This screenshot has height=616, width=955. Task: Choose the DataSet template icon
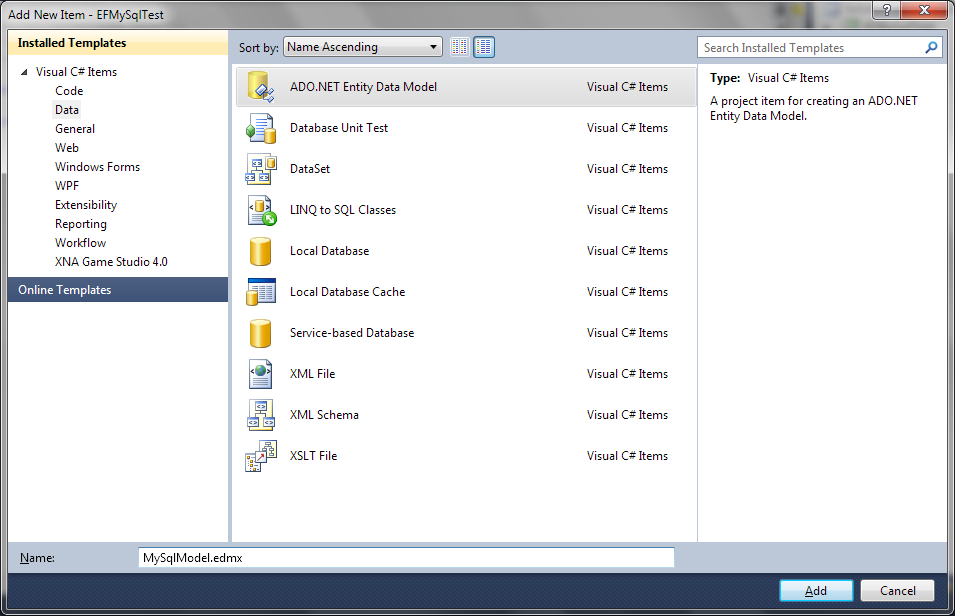pyautogui.click(x=261, y=169)
